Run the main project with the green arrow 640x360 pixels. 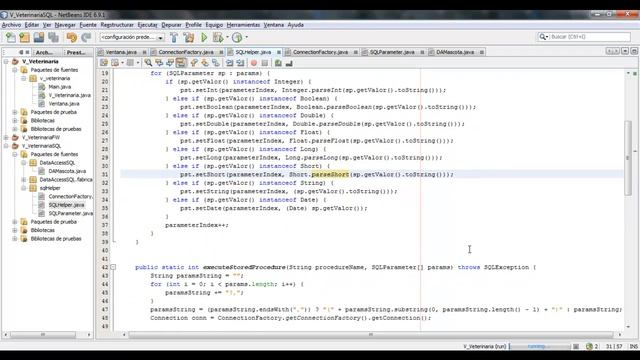(x=204, y=38)
